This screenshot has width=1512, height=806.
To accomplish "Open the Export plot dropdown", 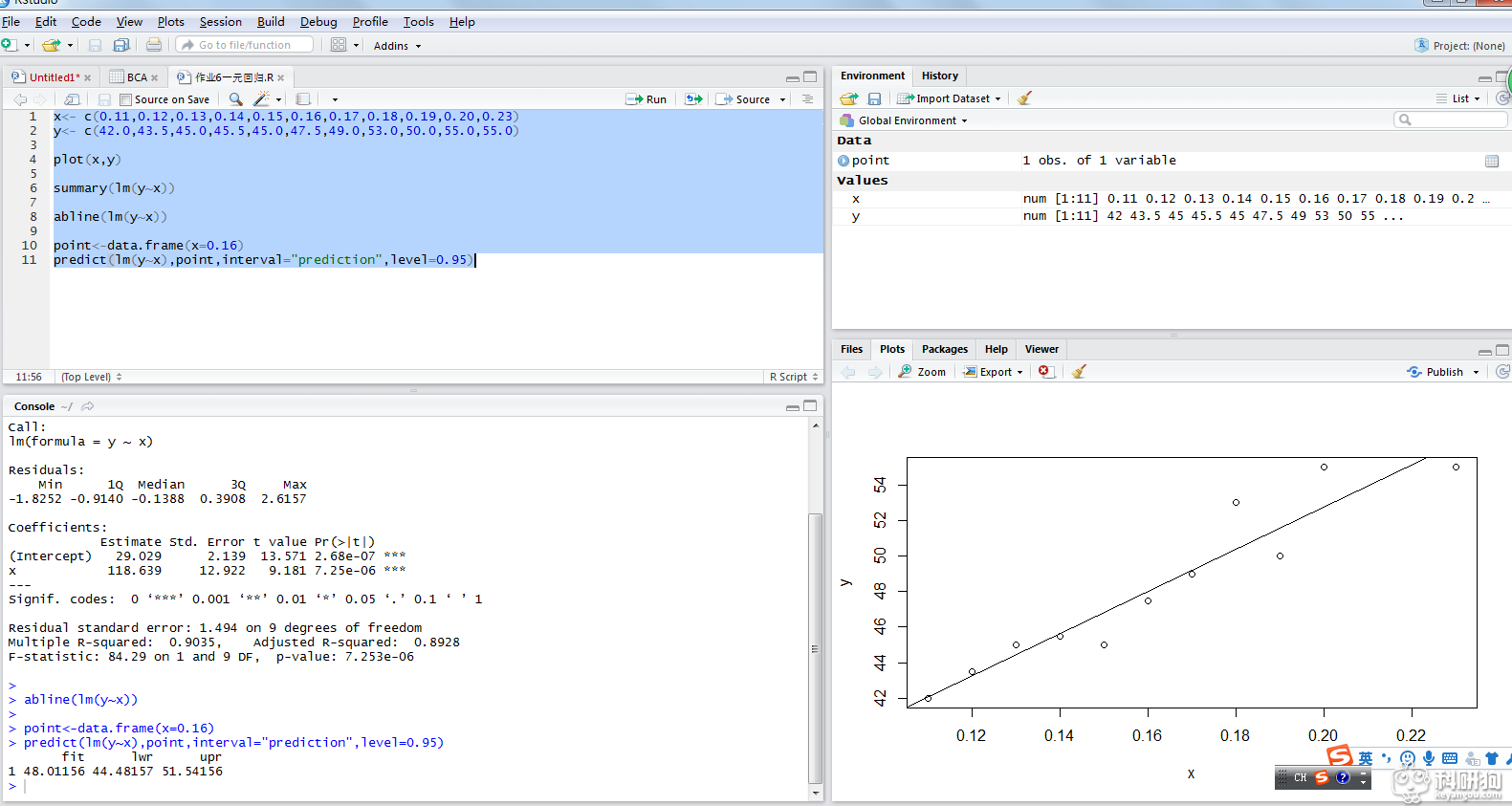I will pos(993,372).
